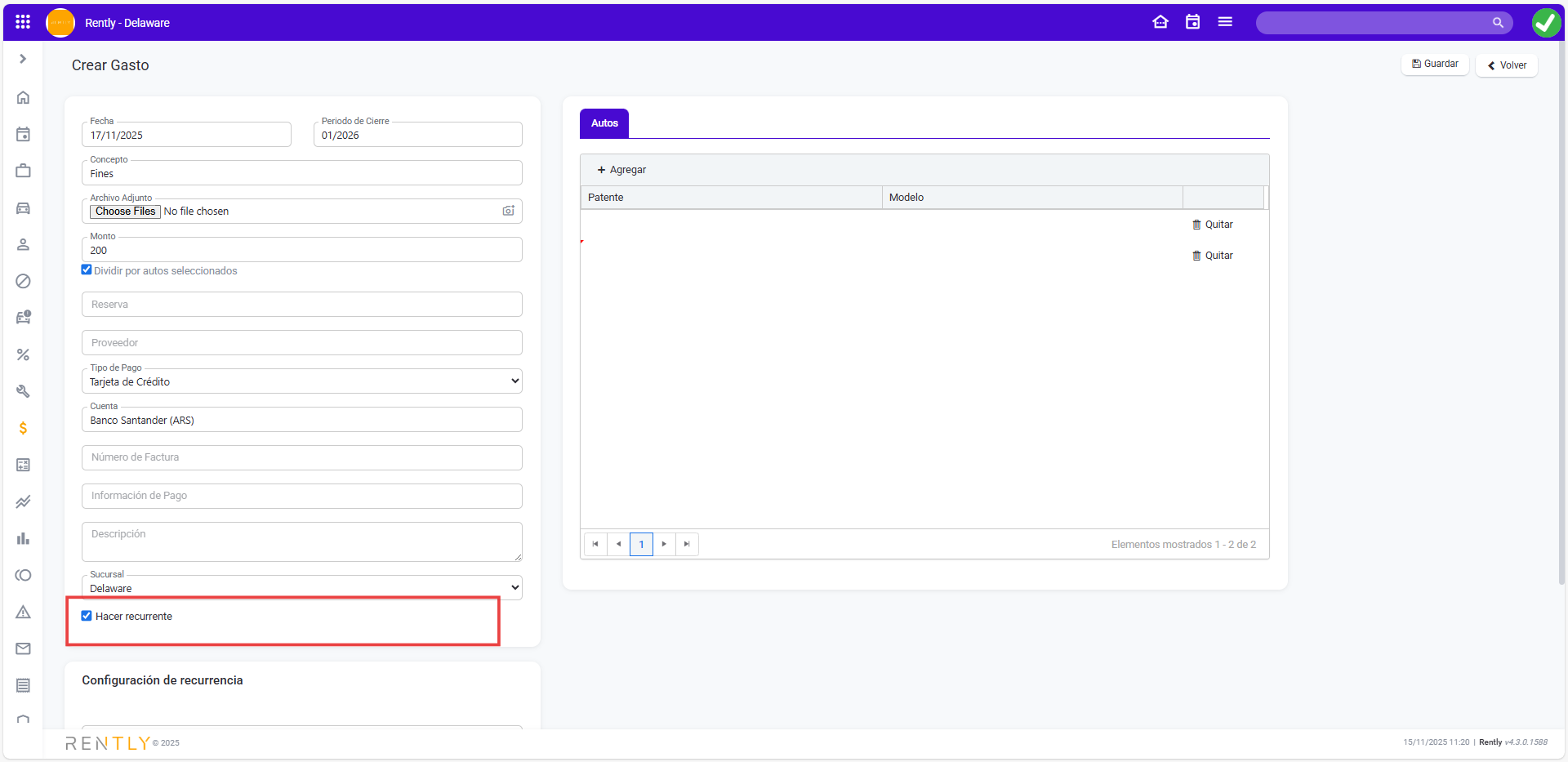
Task: Open the calendar icon in top bar
Action: (1192, 22)
